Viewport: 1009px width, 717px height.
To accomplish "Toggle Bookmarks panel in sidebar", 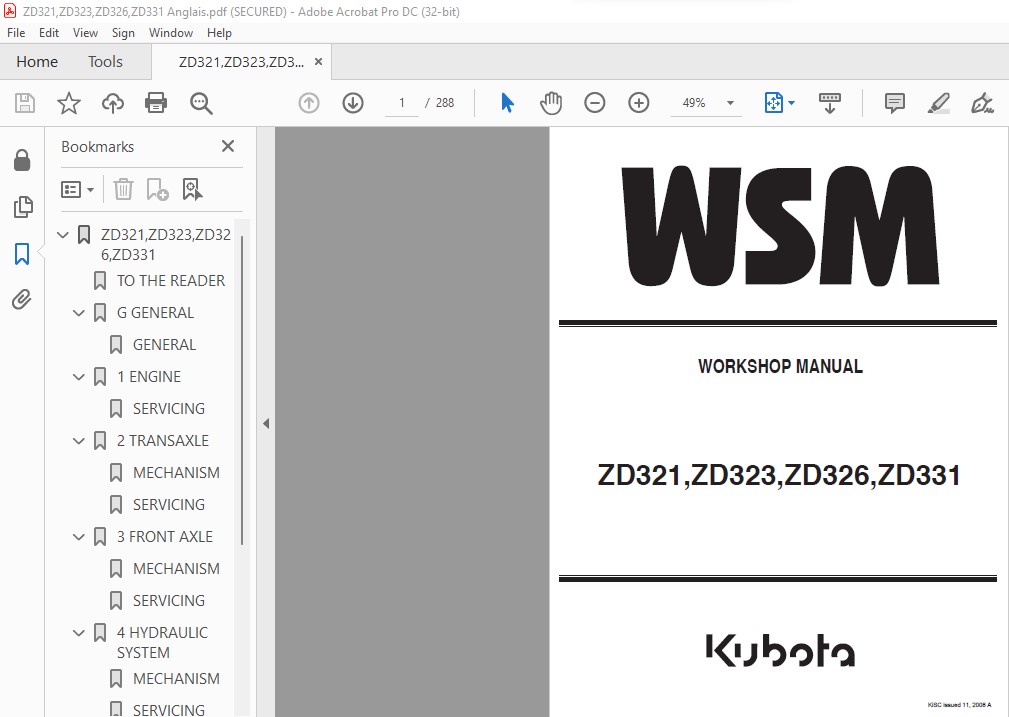I will [22, 254].
